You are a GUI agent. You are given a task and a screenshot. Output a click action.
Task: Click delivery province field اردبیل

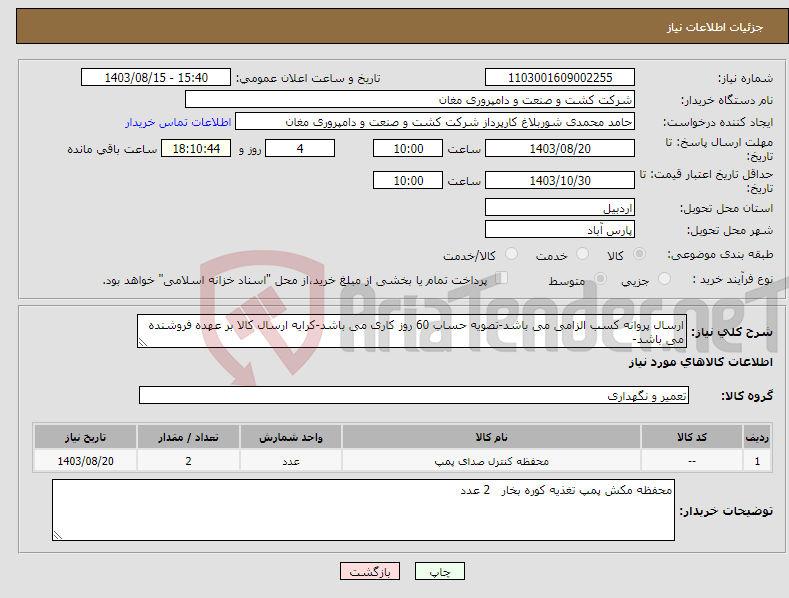coord(560,207)
